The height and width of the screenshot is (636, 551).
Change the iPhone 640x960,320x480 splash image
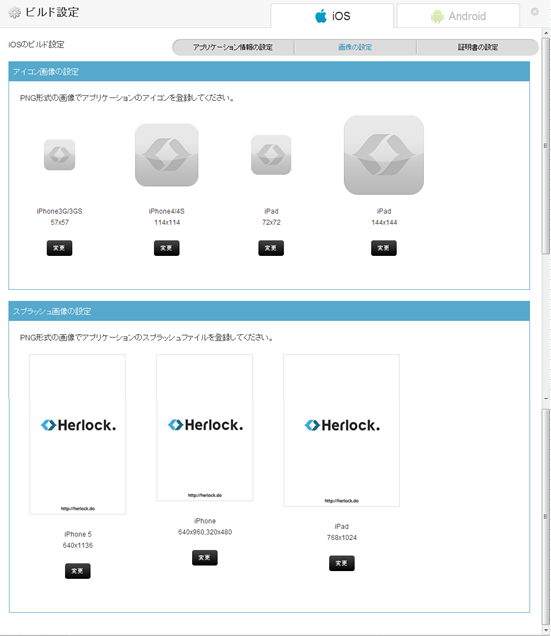click(204, 557)
